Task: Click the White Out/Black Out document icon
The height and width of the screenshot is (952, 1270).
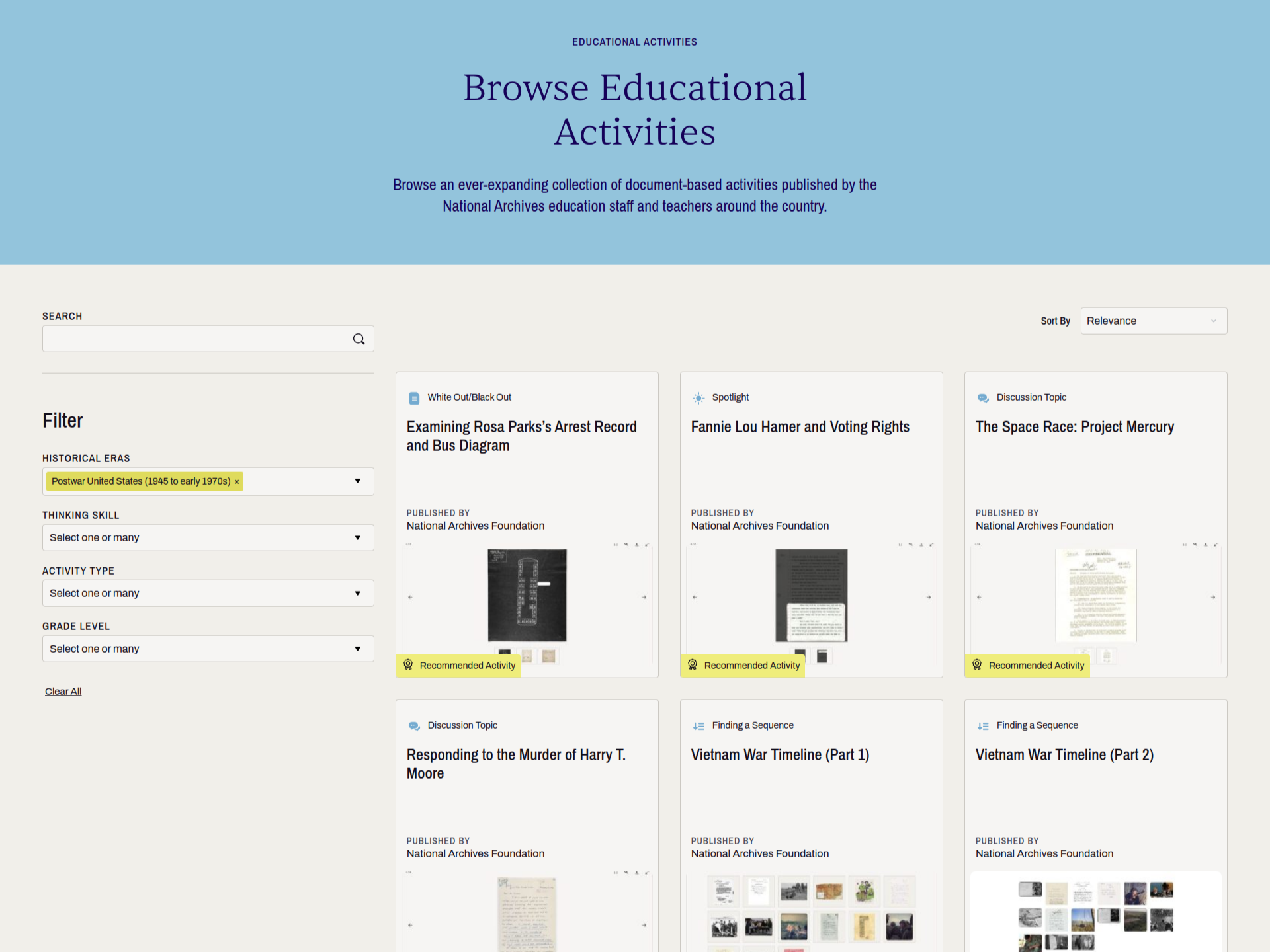Action: point(414,398)
